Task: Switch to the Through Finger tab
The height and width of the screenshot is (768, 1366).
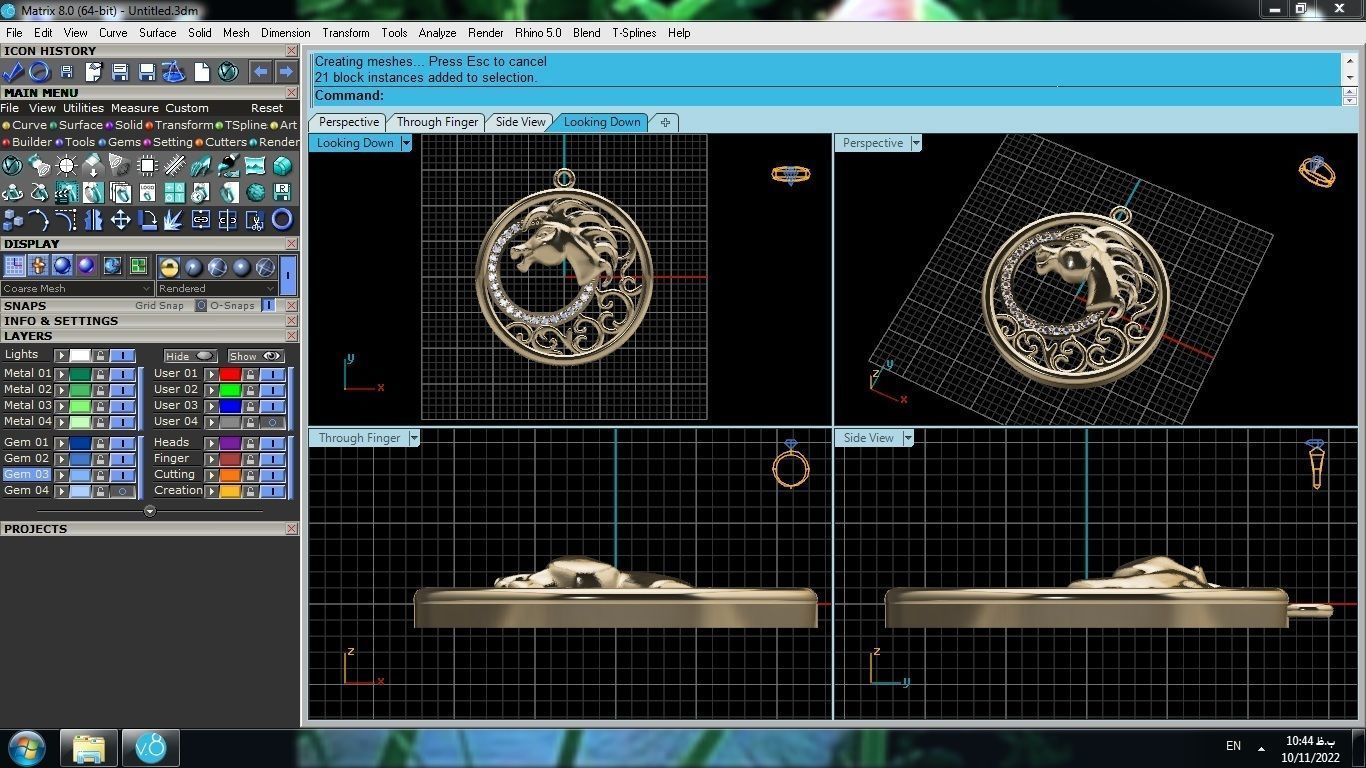Action: pos(437,122)
